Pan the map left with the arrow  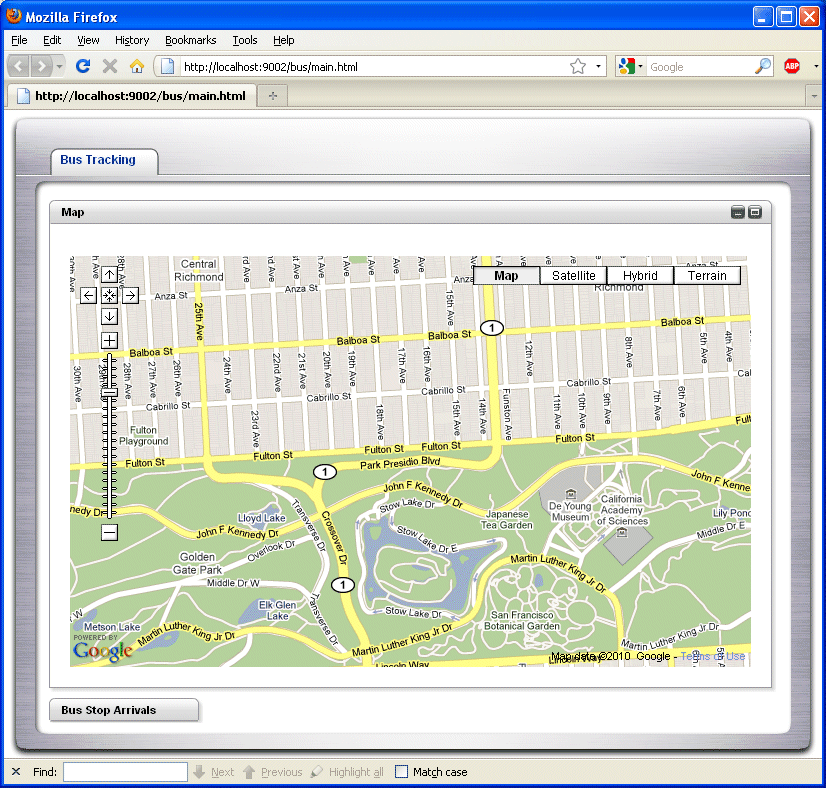pyautogui.click(x=89, y=295)
